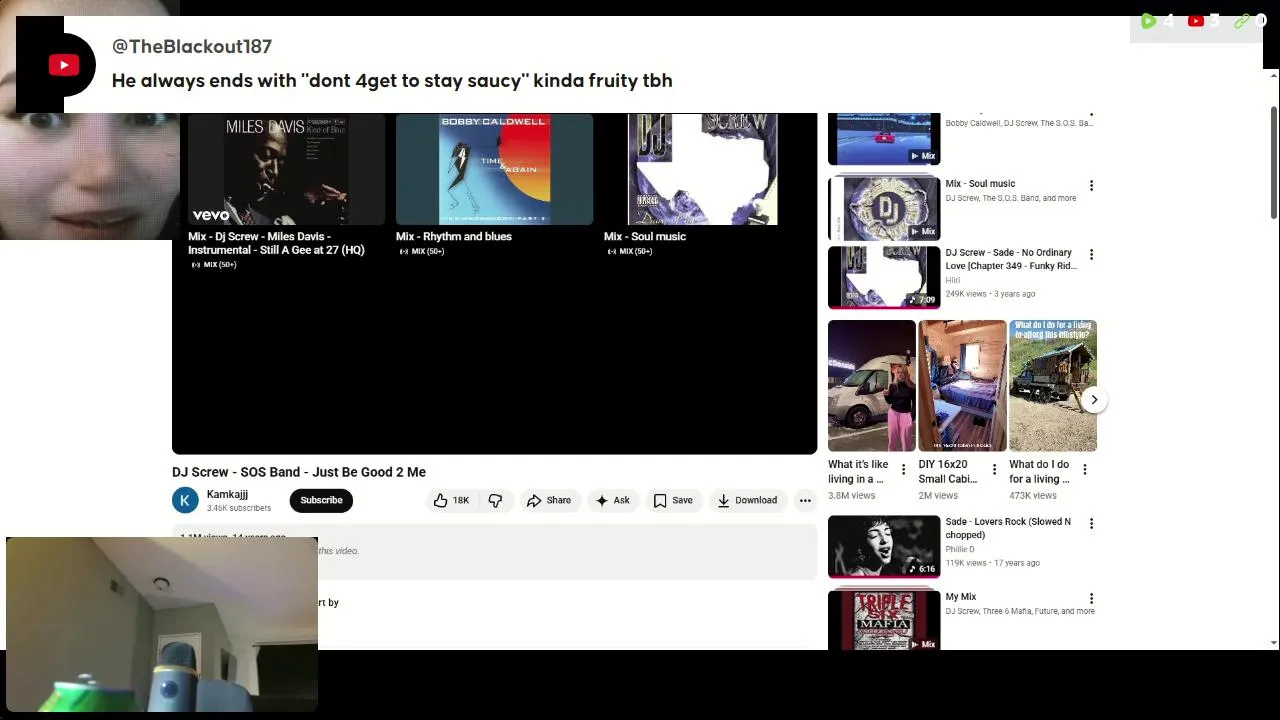Subscribe to the Kamkajjj channel
1280x720 pixels.
coord(321,500)
